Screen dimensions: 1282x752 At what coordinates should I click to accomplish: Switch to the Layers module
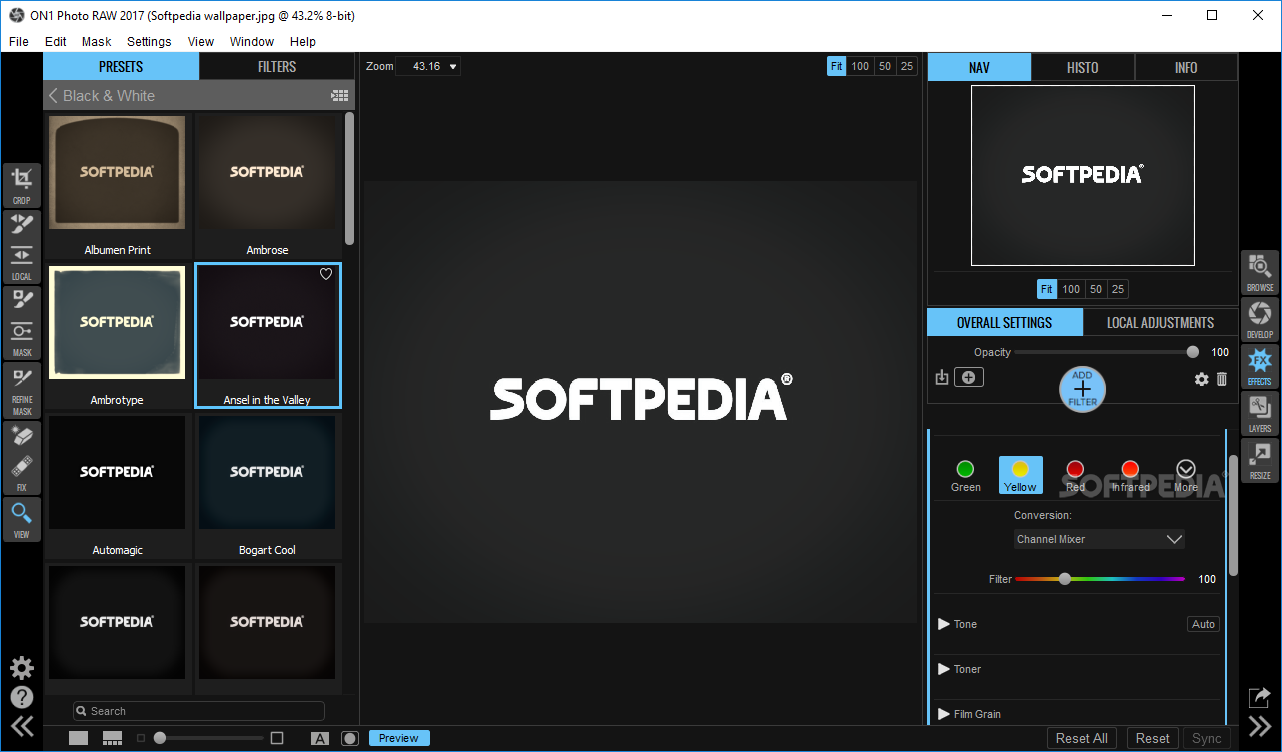1260,413
